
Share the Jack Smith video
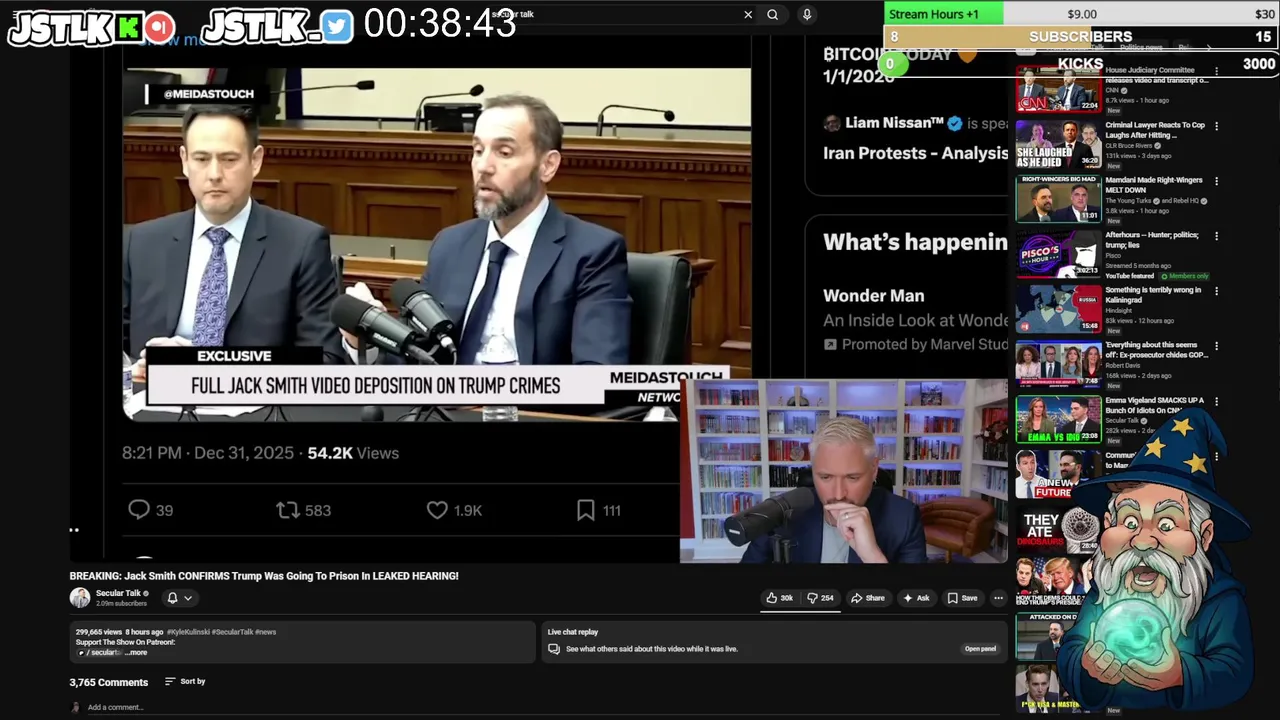pos(868,598)
